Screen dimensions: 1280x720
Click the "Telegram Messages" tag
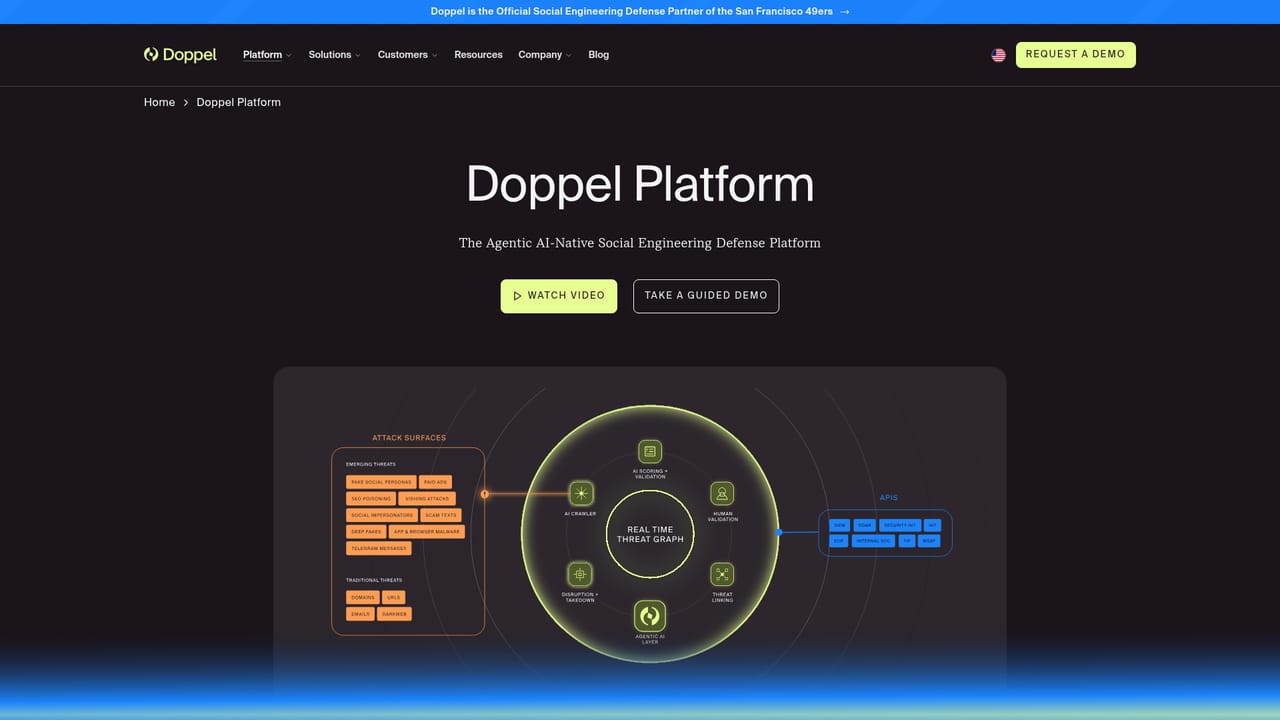[379, 548]
